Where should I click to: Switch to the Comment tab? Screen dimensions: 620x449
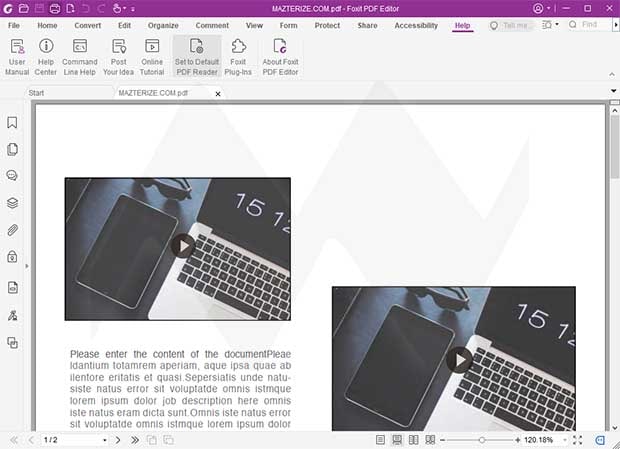(212, 25)
